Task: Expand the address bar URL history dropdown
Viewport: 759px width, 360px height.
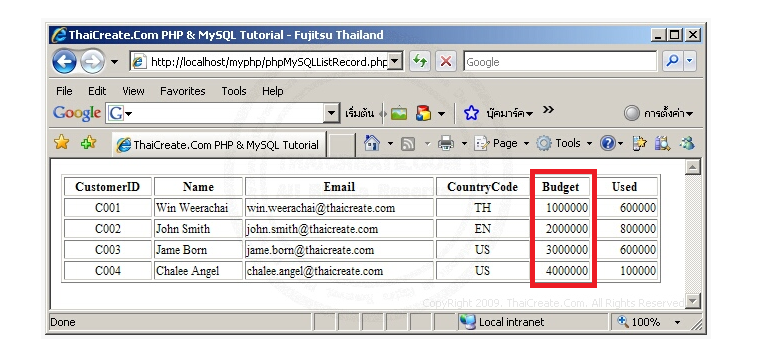Action: point(396,62)
